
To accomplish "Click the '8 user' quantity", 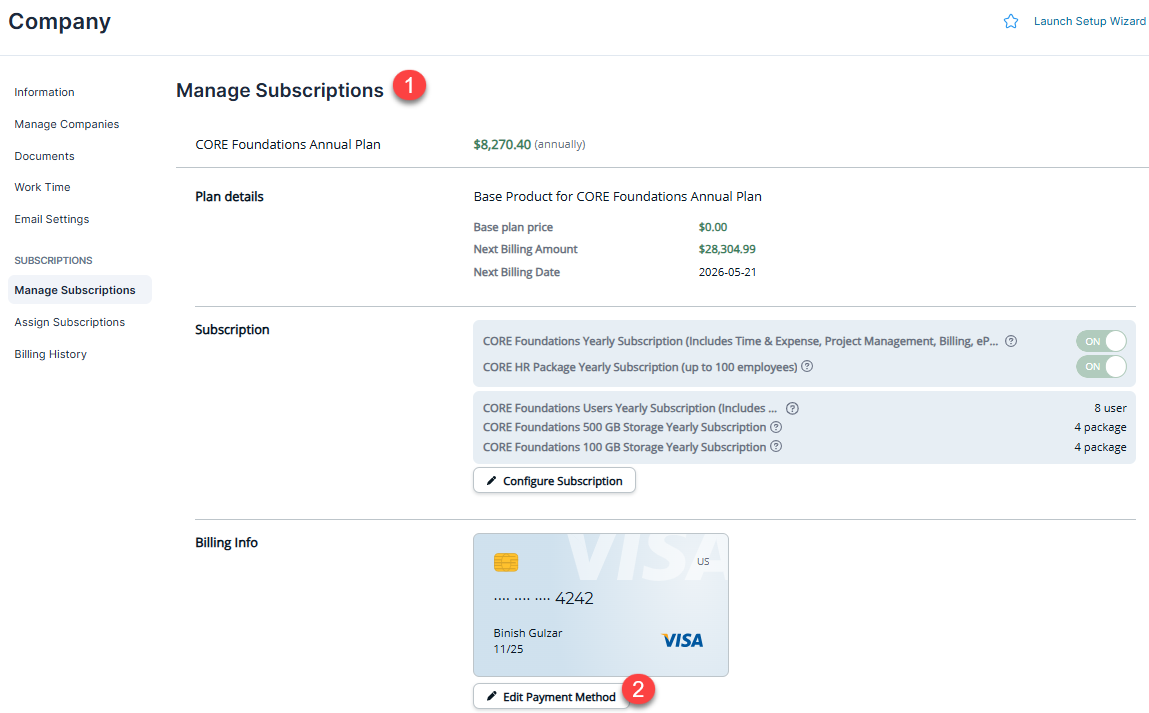I will 1110,408.
